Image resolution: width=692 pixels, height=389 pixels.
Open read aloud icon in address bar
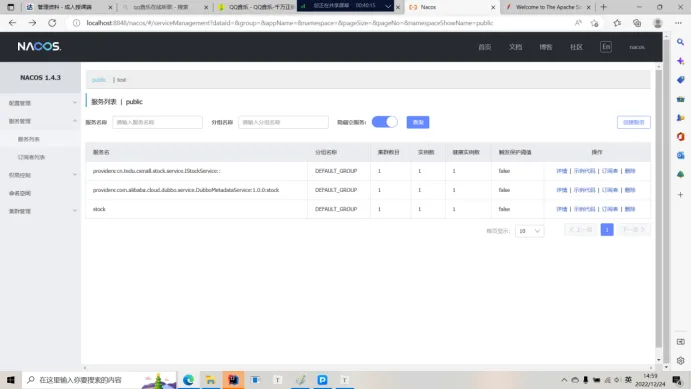tap(578, 23)
